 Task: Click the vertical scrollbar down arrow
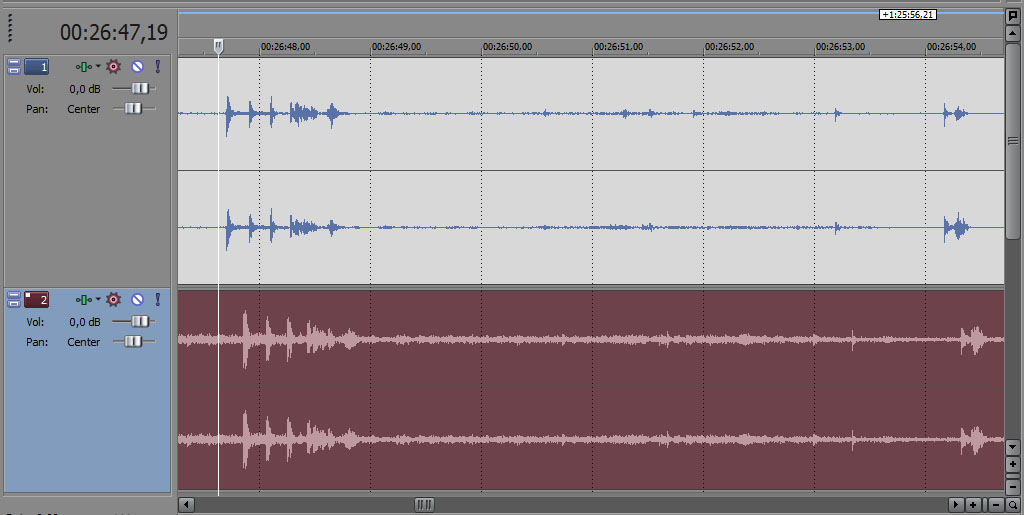pyautogui.click(x=1013, y=448)
